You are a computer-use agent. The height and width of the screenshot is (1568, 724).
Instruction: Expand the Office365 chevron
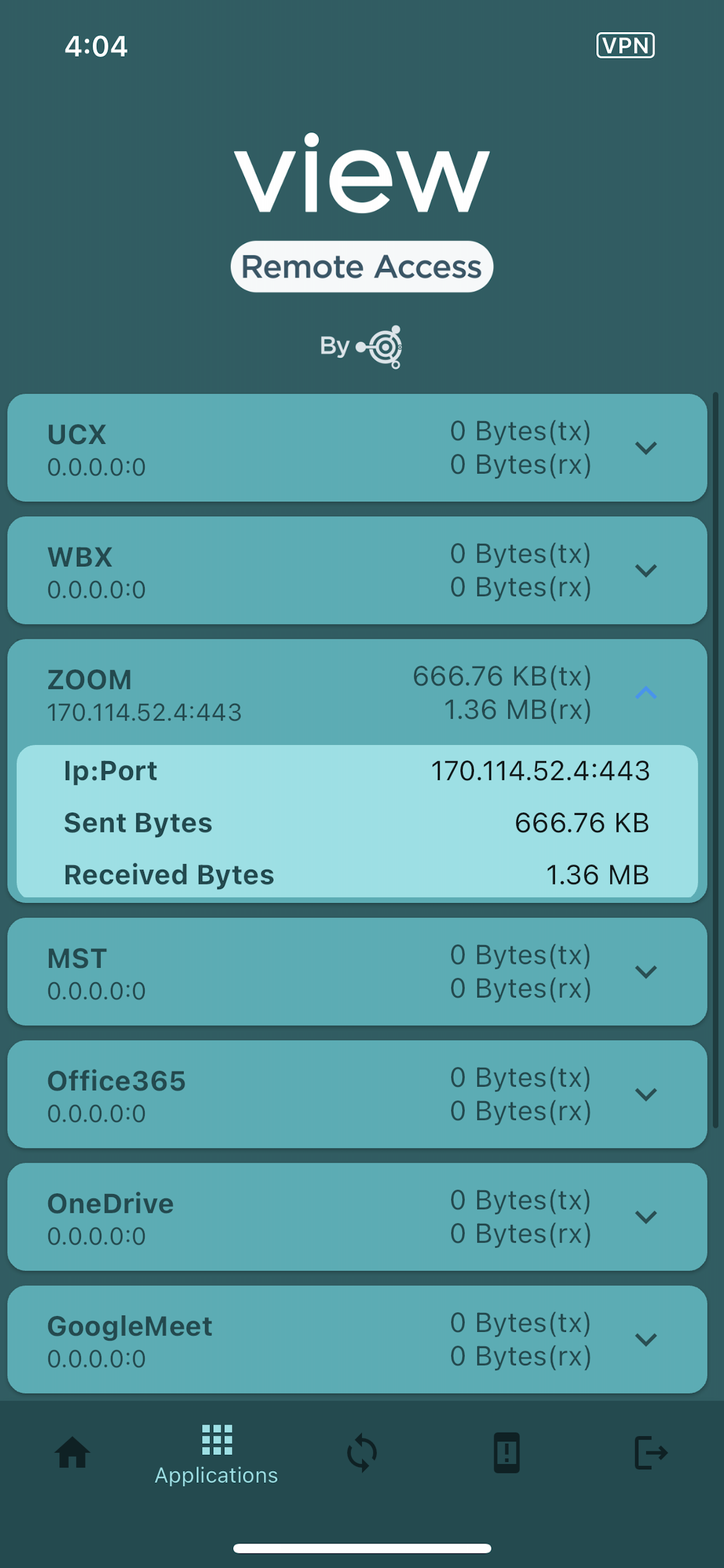[x=645, y=1094]
